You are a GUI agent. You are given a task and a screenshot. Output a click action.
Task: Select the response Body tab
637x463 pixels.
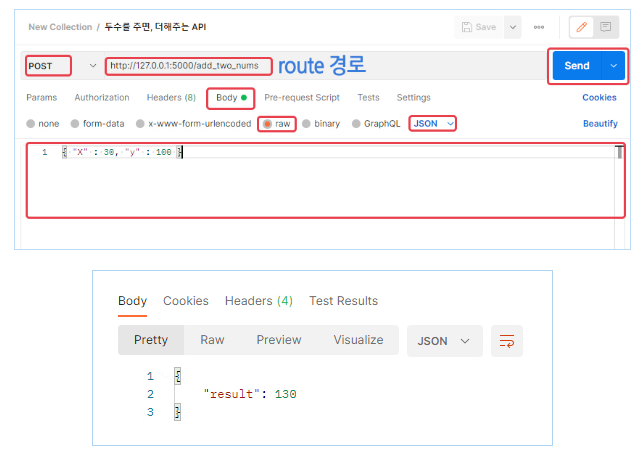coord(132,301)
